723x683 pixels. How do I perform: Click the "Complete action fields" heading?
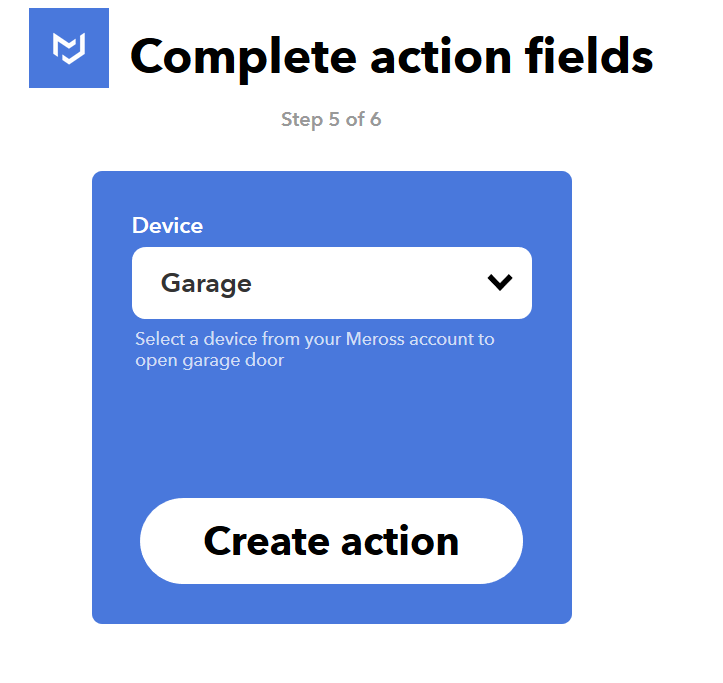(391, 56)
